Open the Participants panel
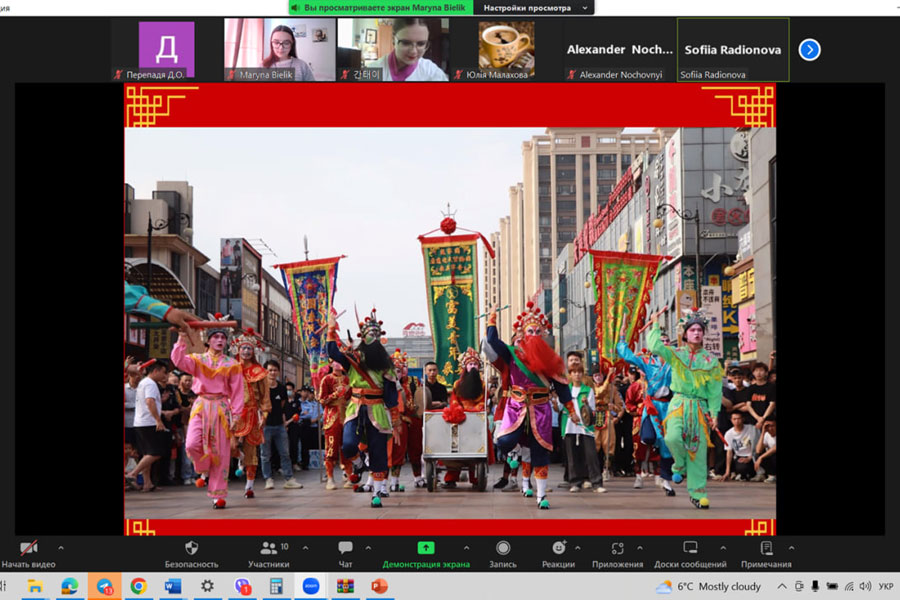Viewport: 900px width, 600px height. [x=268, y=549]
